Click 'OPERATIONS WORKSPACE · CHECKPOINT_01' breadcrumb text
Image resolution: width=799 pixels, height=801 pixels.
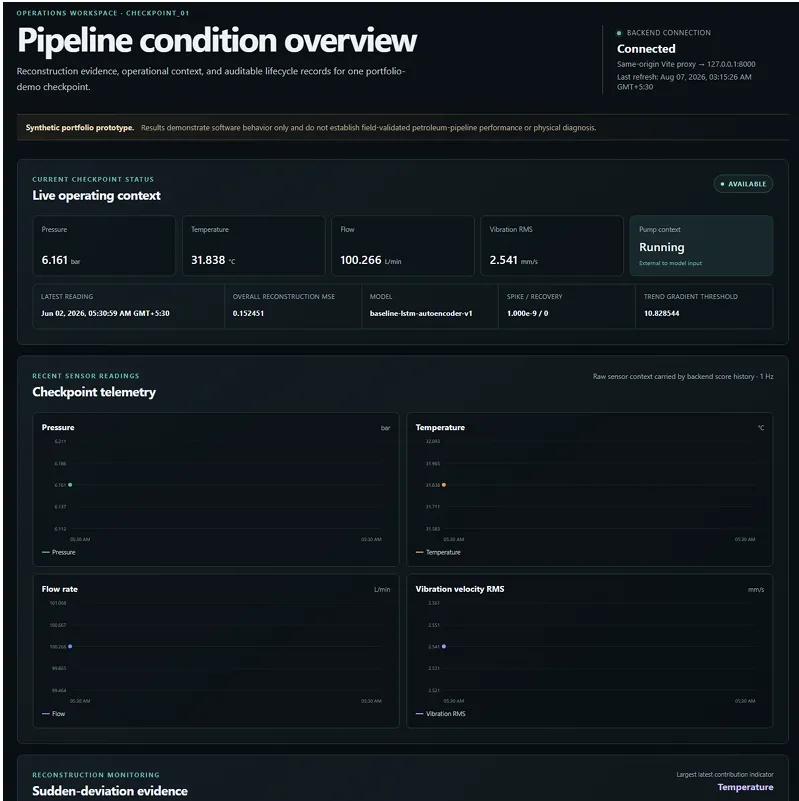pyautogui.click(x=103, y=13)
